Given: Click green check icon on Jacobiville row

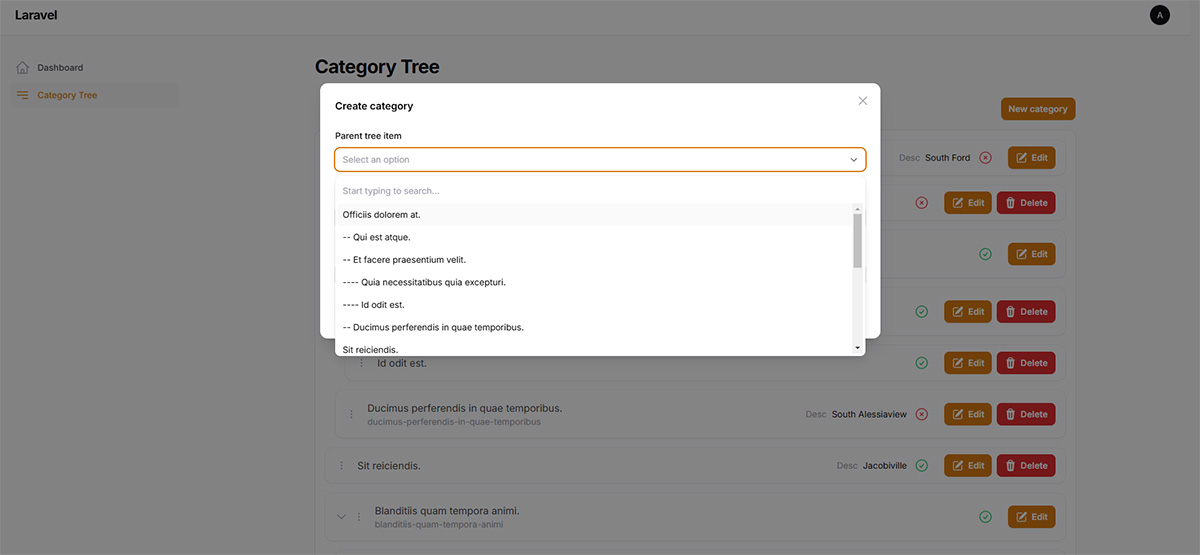Looking at the screenshot, I should click(922, 466).
